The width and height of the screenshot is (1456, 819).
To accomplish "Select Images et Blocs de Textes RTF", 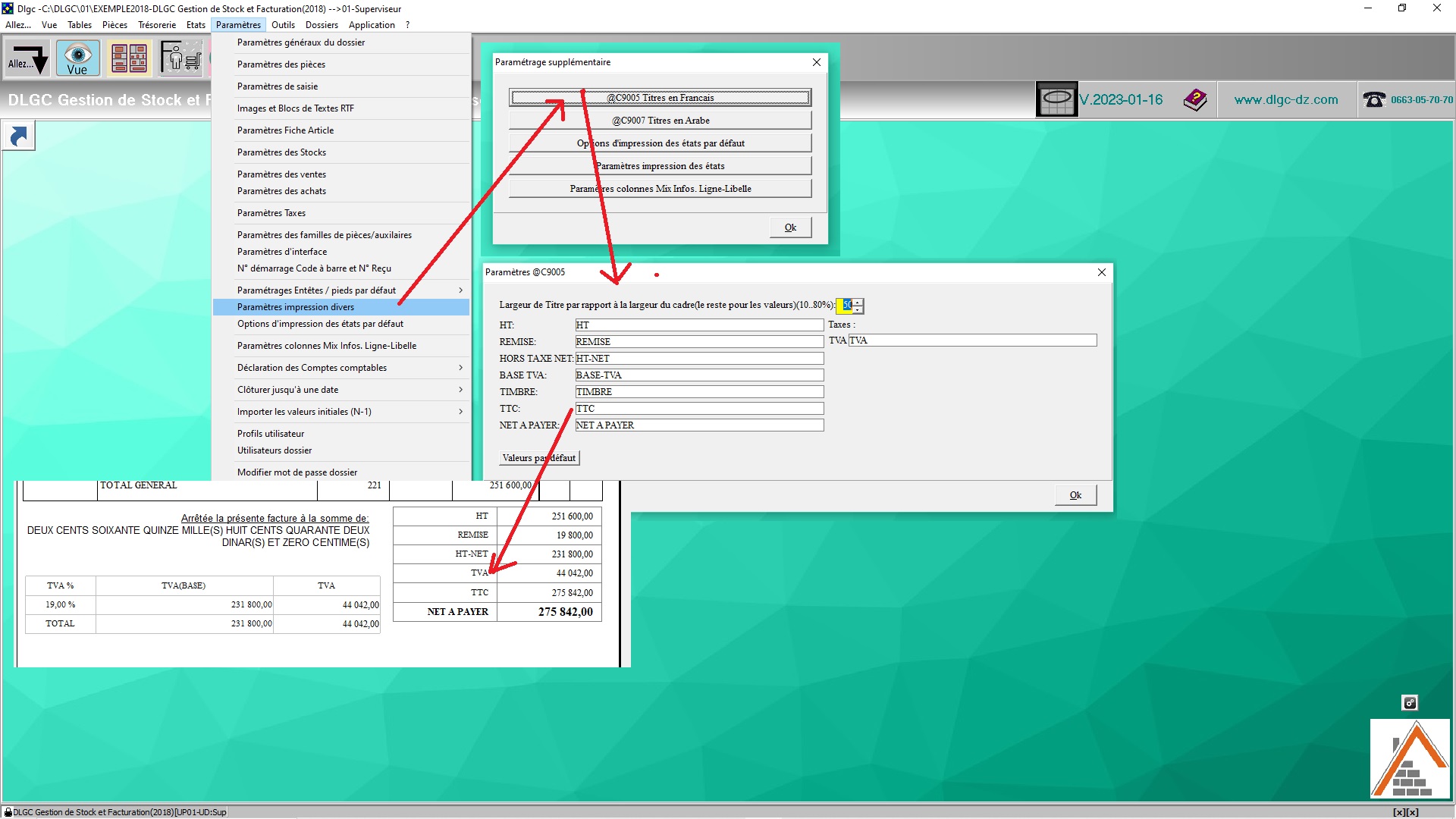I will point(341,108).
